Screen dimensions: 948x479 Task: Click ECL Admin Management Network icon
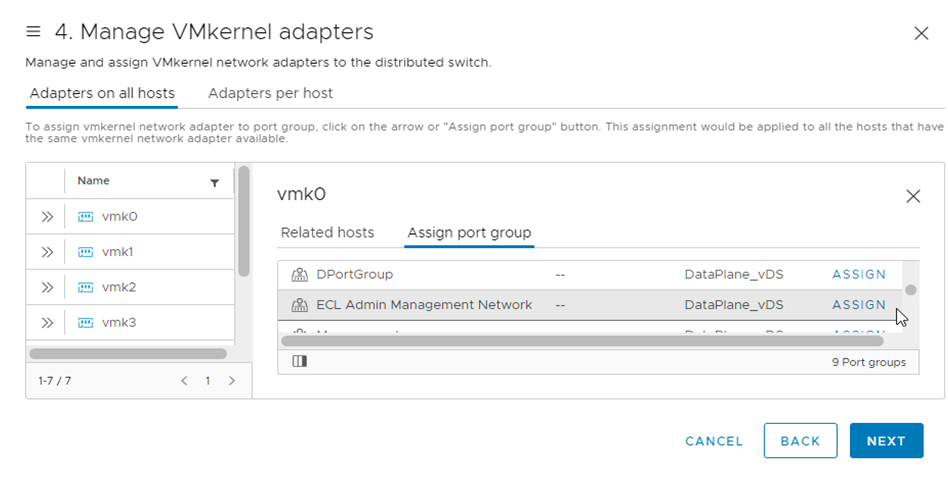299,305
